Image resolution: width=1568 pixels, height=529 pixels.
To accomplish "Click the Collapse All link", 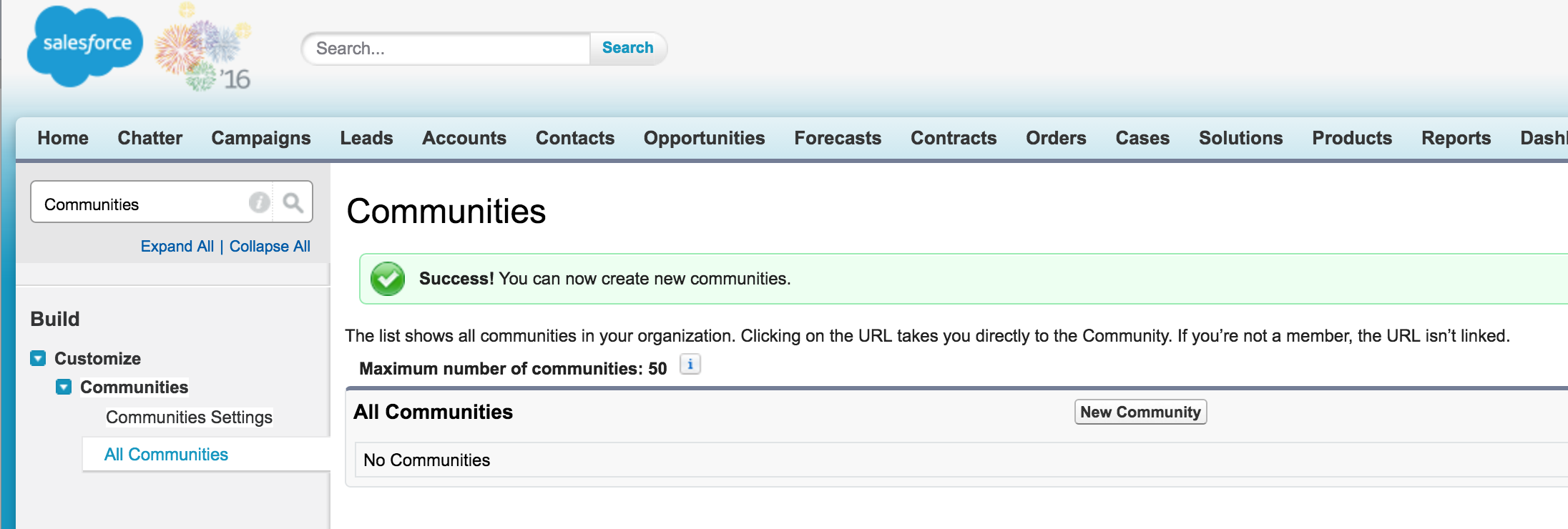I will (270, 246).
